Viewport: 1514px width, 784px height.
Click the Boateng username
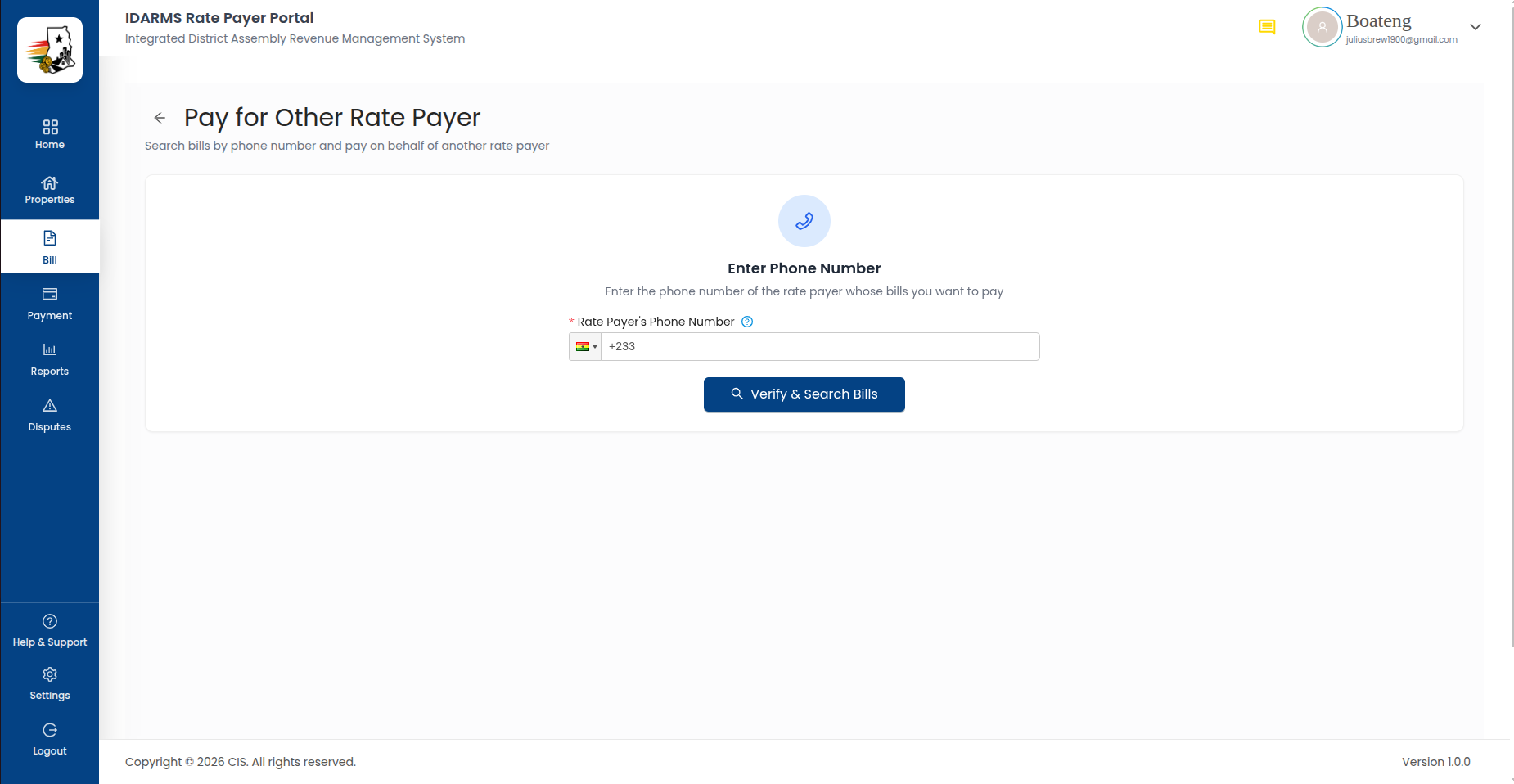pos(1379,21)
